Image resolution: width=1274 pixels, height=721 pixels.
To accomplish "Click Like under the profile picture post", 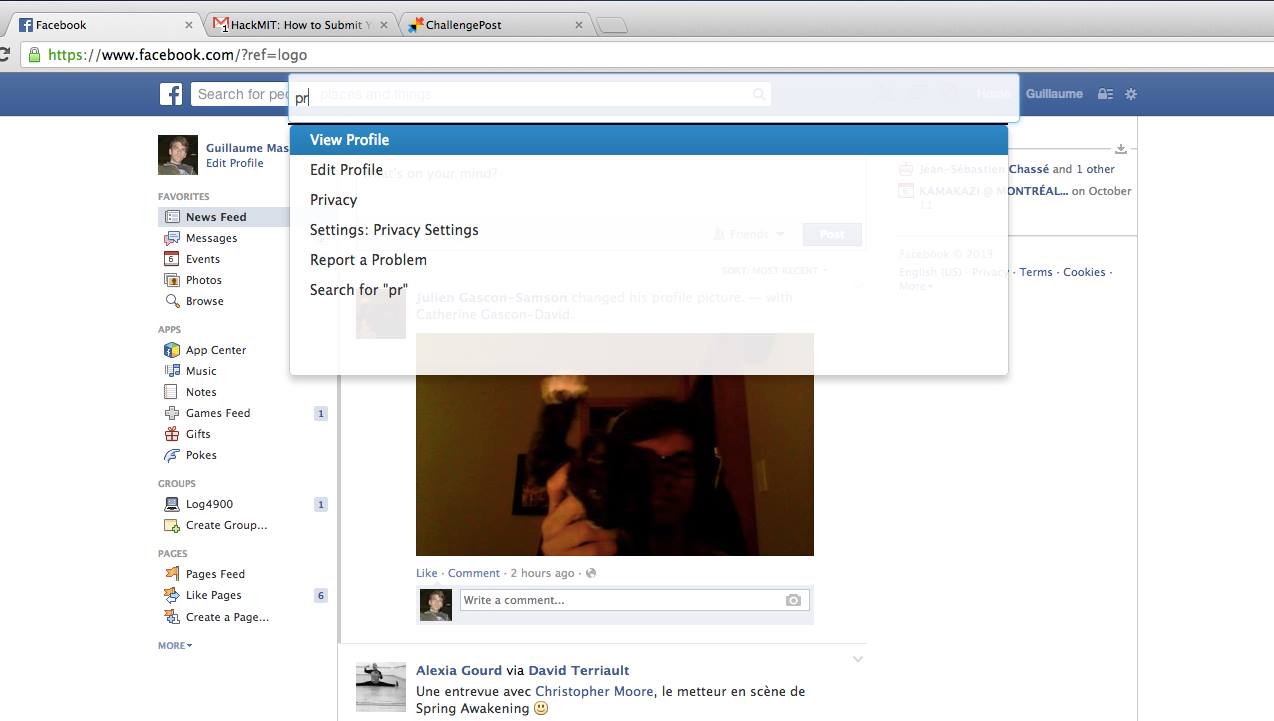I will click(427, 573).
